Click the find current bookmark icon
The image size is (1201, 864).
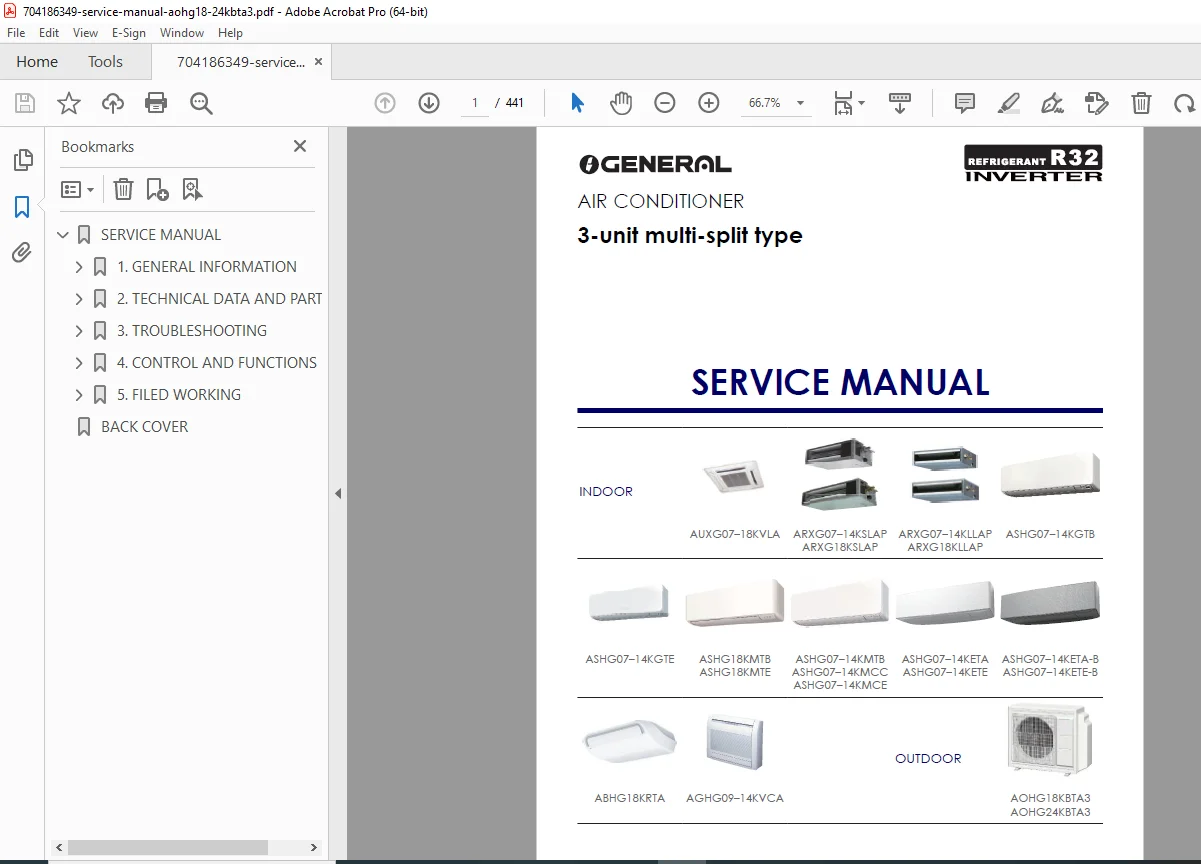pos(192,189)
